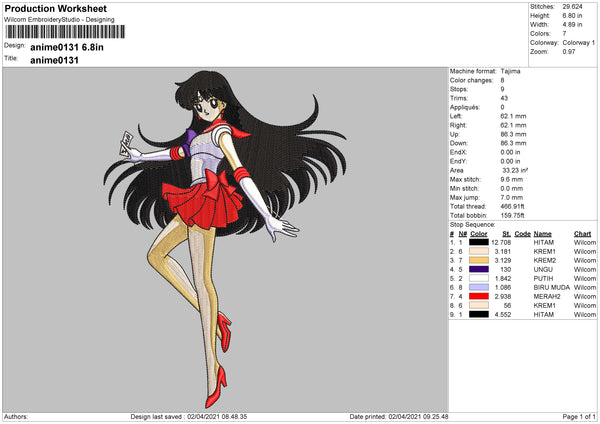Select the UNGU purple color swatch
The image size is (600, 424).
[x=479, y=269]
